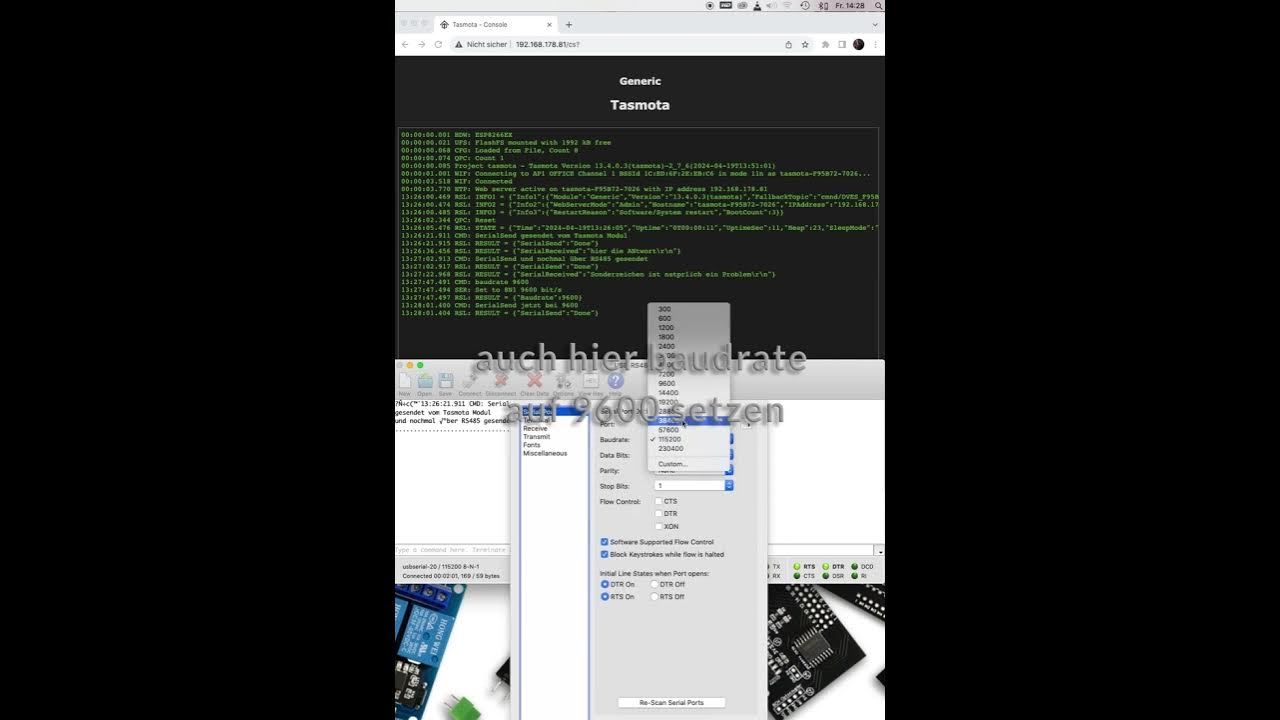Enable XON flow control checkbox
This screenshot has height=720, width=1280.
coord(658,526)
